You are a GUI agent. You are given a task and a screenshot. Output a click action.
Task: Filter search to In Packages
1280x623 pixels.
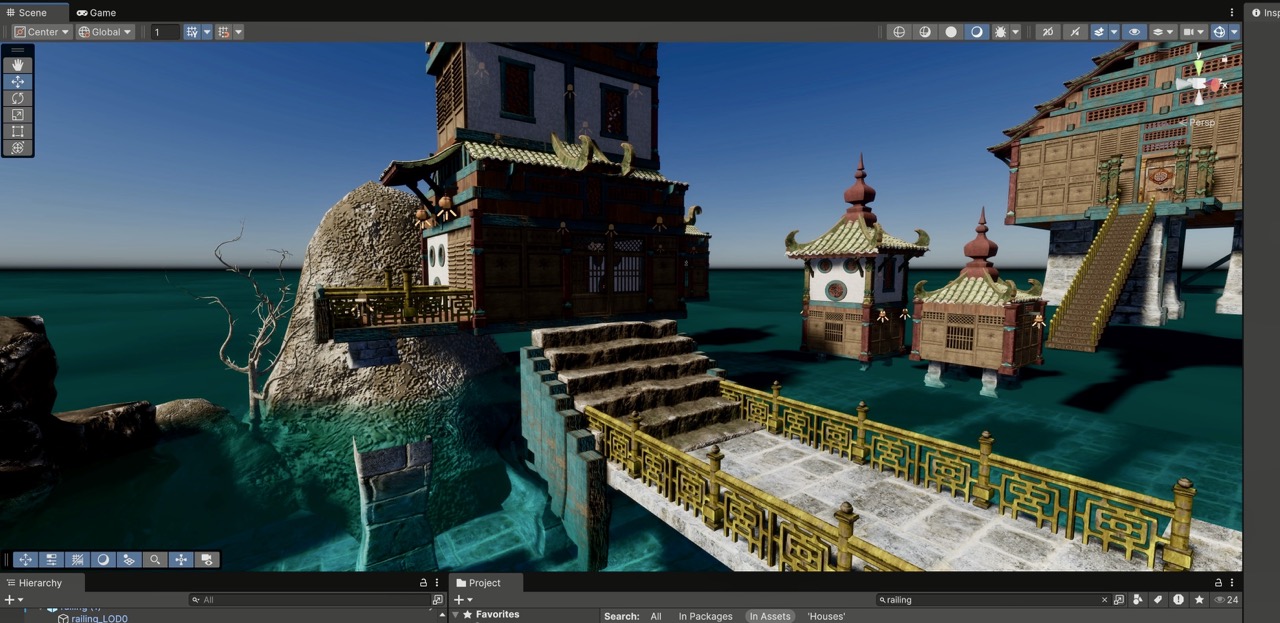[705, 616]
